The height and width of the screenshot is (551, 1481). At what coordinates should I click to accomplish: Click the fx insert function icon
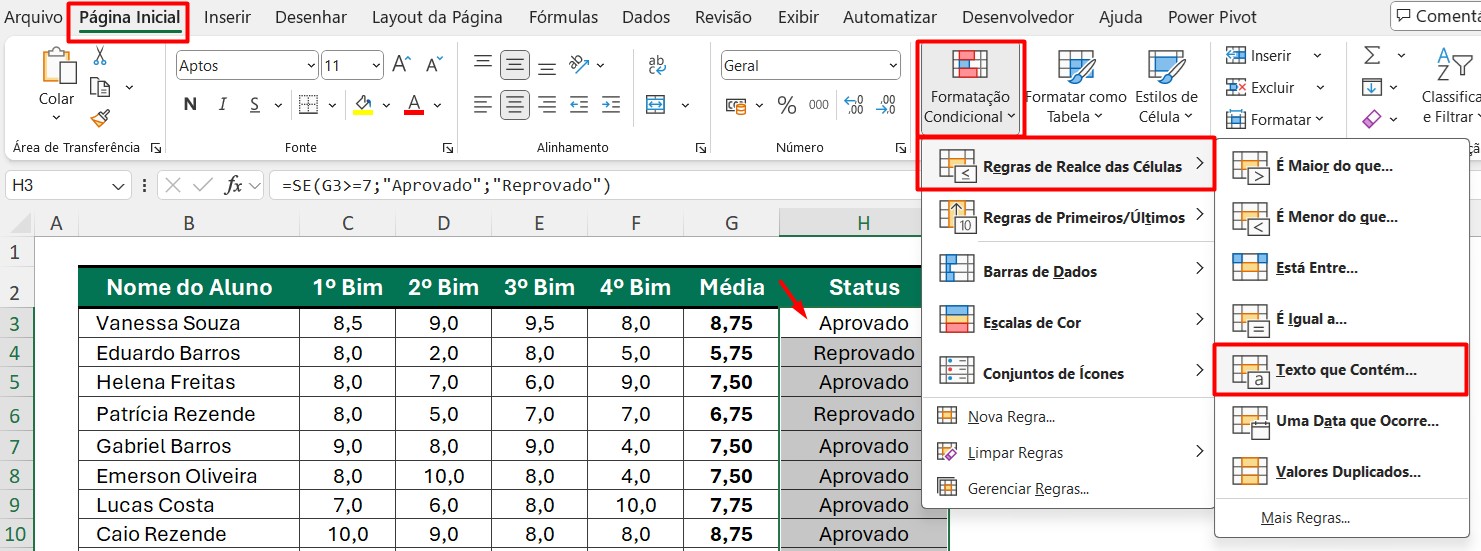[x=234, y=185]
